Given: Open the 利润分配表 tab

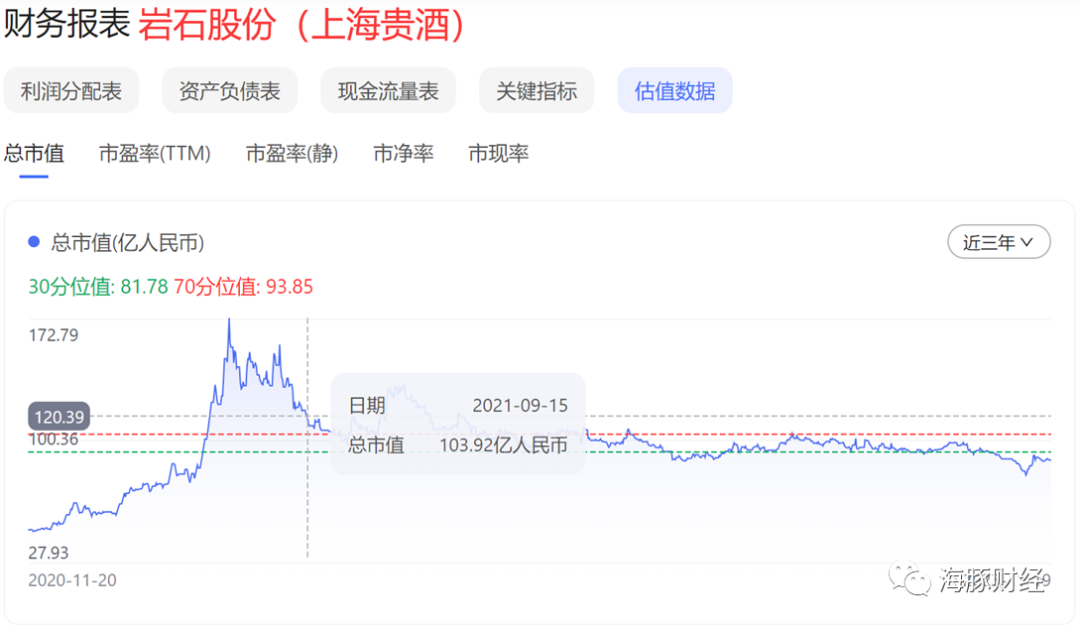Looking at the screenshot, I should [71, 91].
